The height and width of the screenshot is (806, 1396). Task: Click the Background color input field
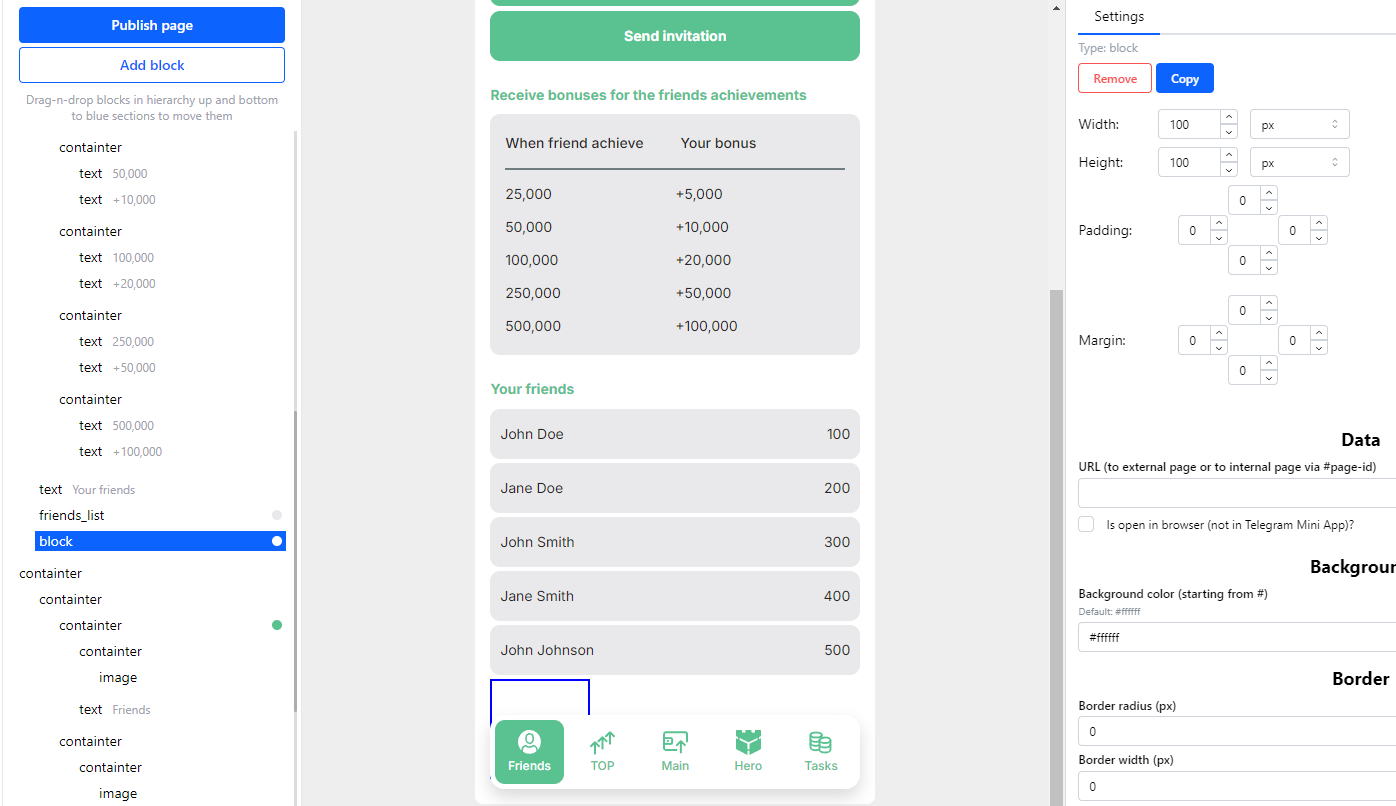(x=1236, y=637)
